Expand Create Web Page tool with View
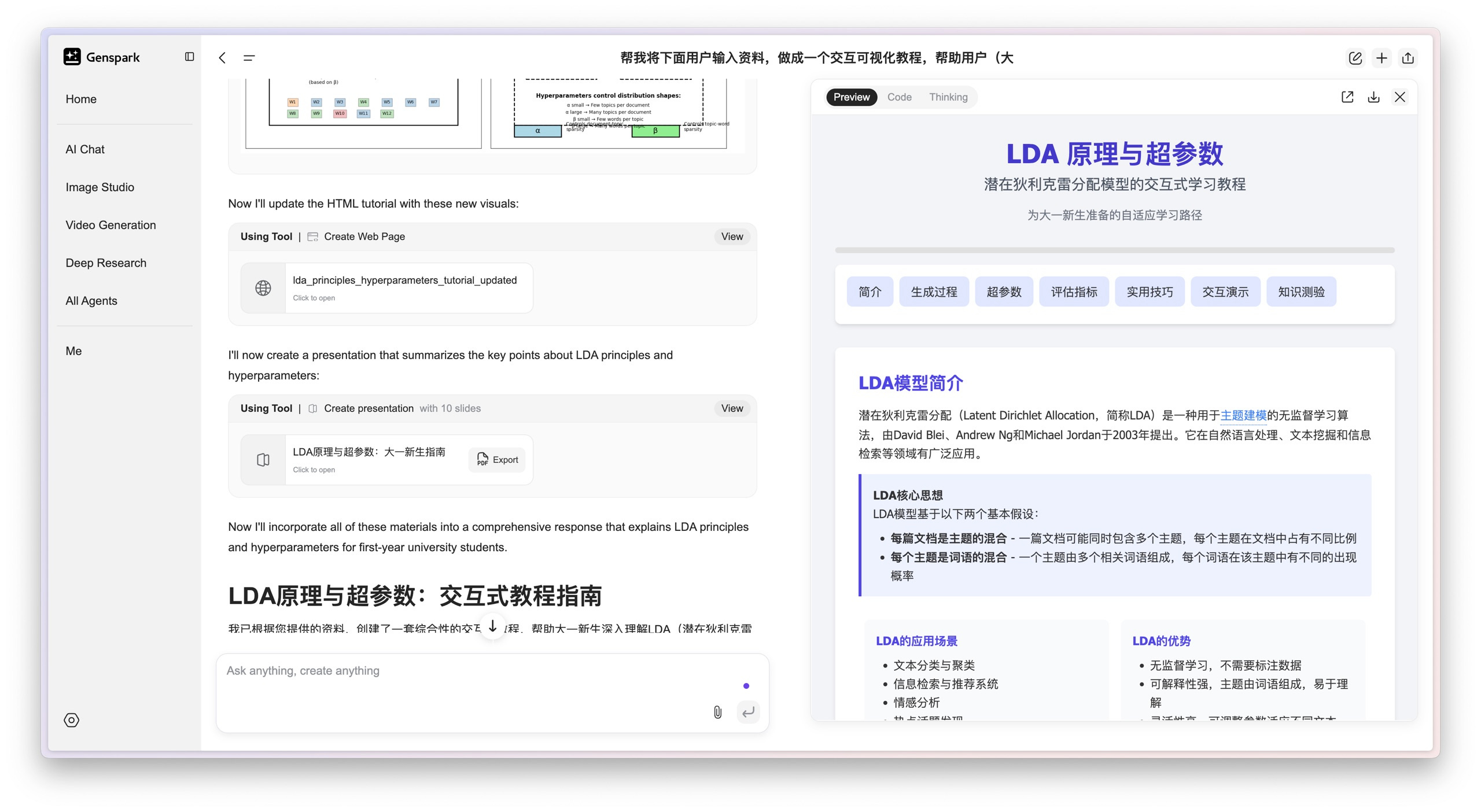 pos(732,237)
